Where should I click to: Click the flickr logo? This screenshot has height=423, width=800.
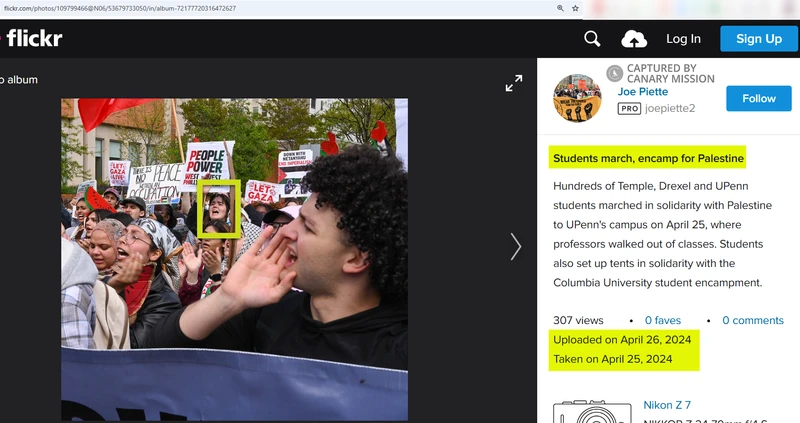tap(34, 39)
